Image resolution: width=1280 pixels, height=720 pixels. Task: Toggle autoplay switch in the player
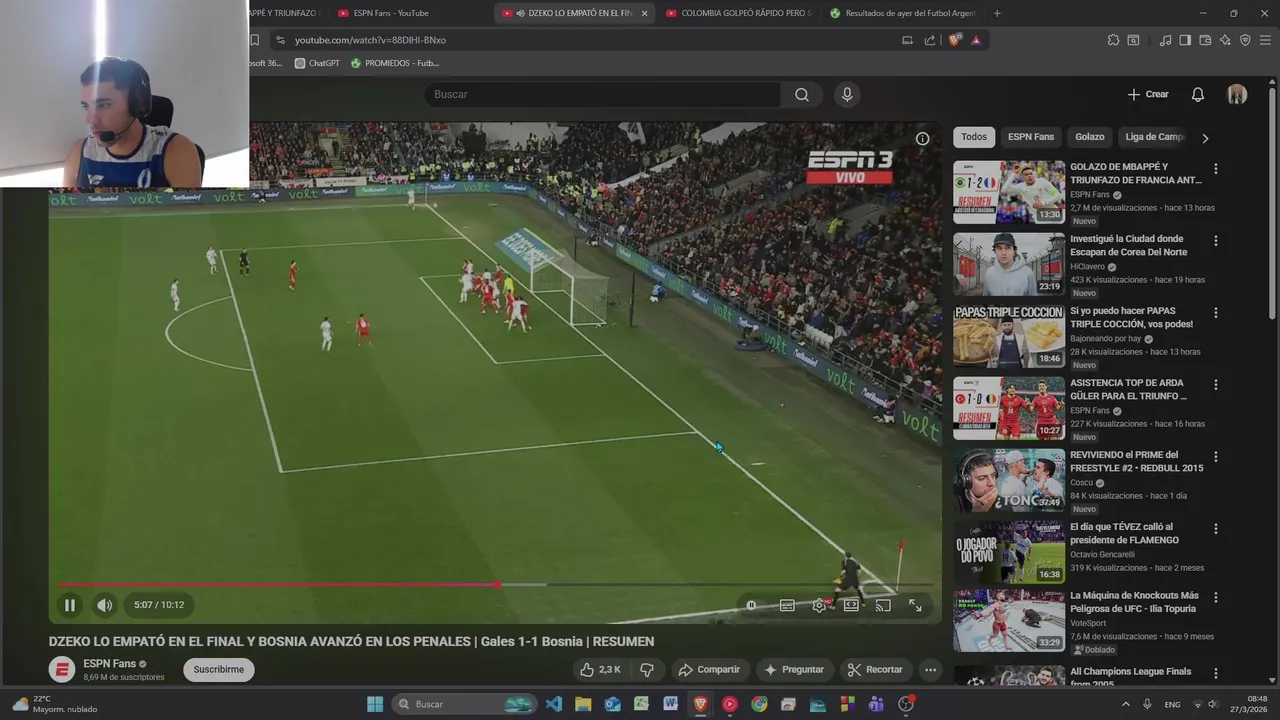752,605
